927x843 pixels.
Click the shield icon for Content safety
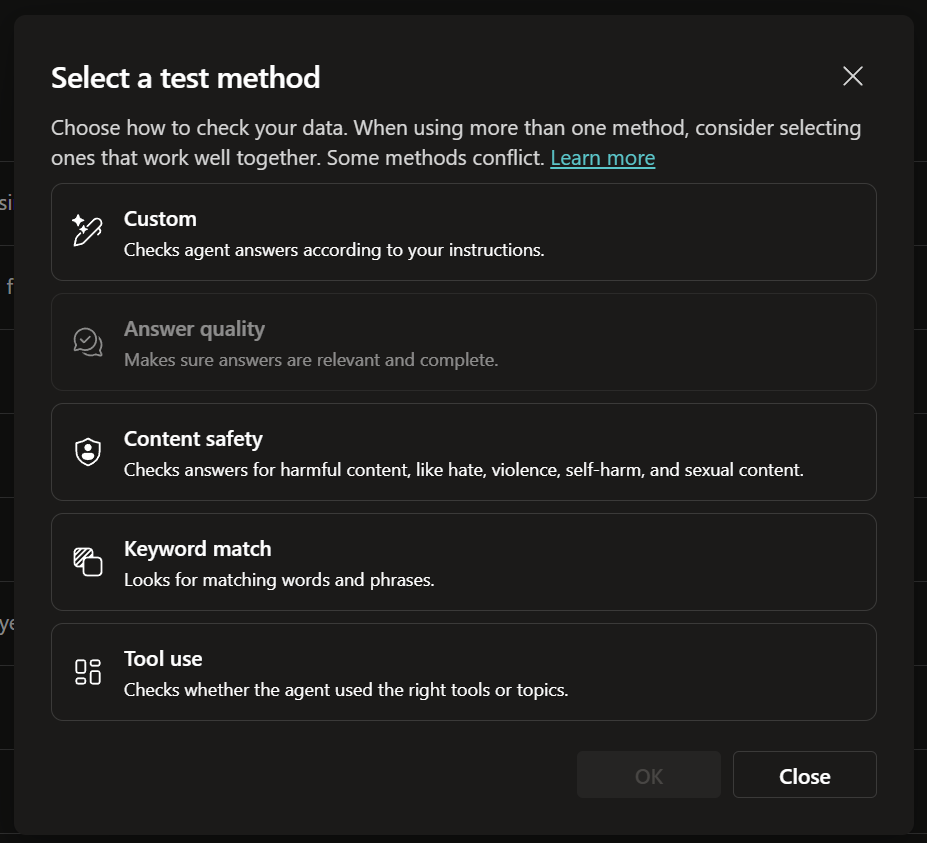87,452
